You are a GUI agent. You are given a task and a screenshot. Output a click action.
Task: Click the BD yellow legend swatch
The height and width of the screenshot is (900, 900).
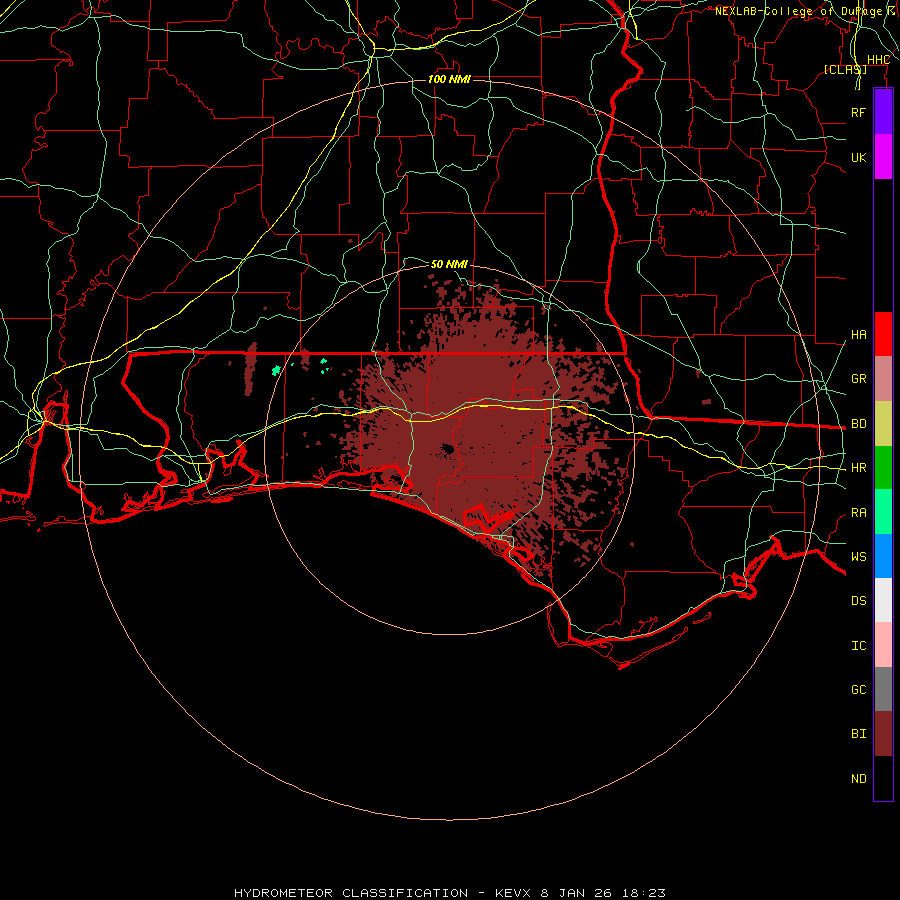[883, 423]
